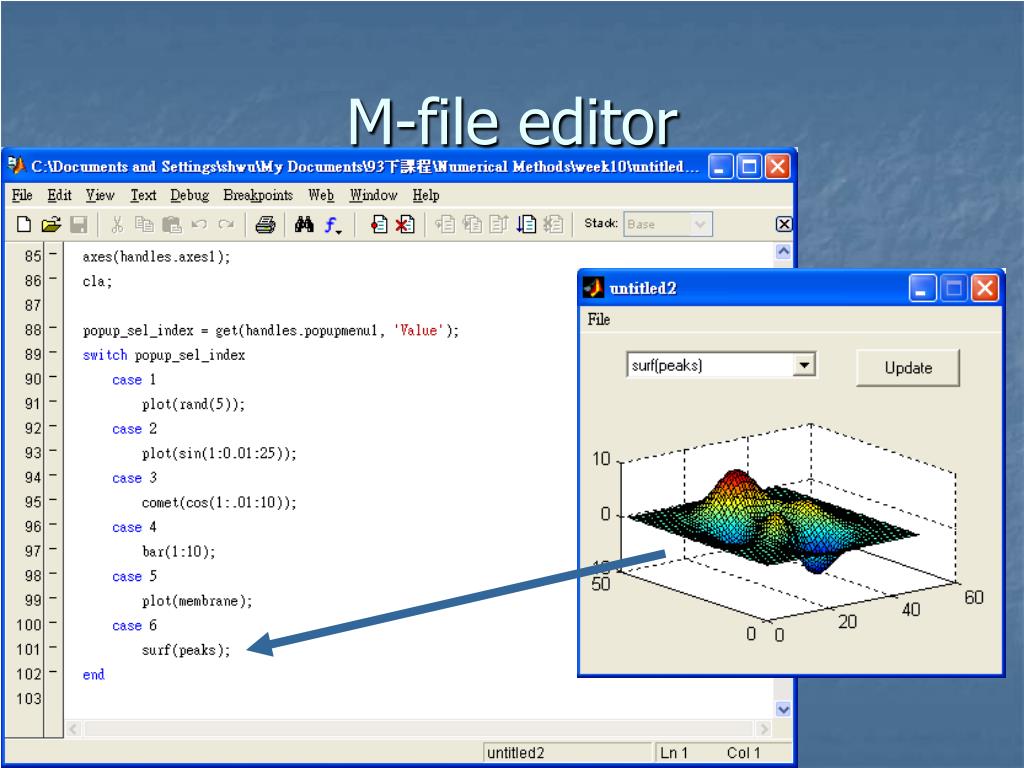Click 'comet(cos(1:.01:10));' code line
Image resolution: width=1024 pixels, height=768 pixels.
tap(219, 502)
